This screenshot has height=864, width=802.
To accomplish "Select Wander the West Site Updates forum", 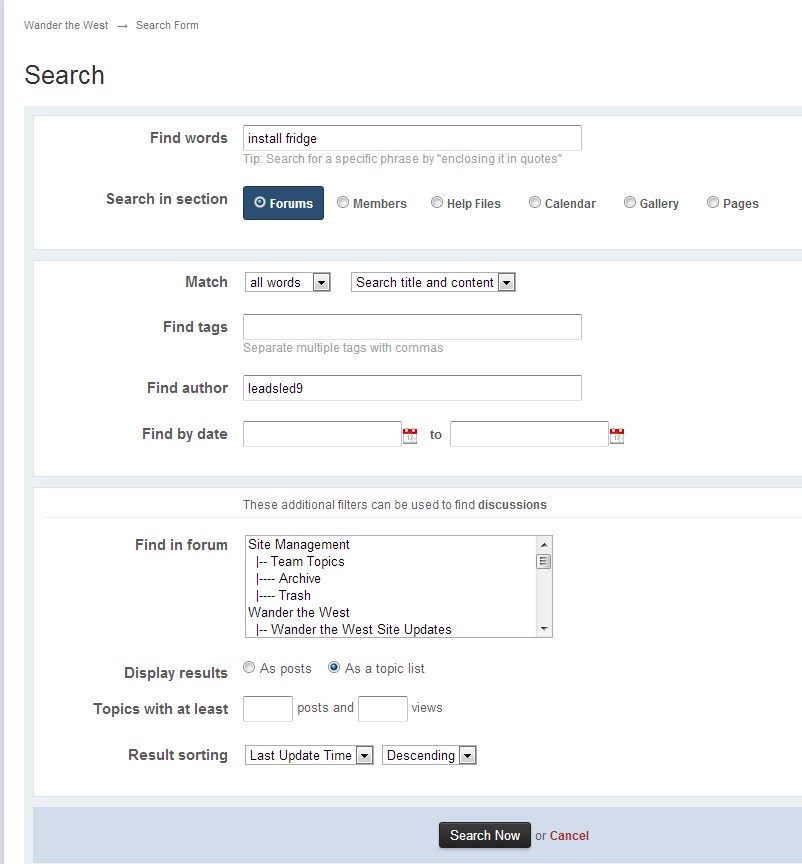I will click(x=360, y=630).
